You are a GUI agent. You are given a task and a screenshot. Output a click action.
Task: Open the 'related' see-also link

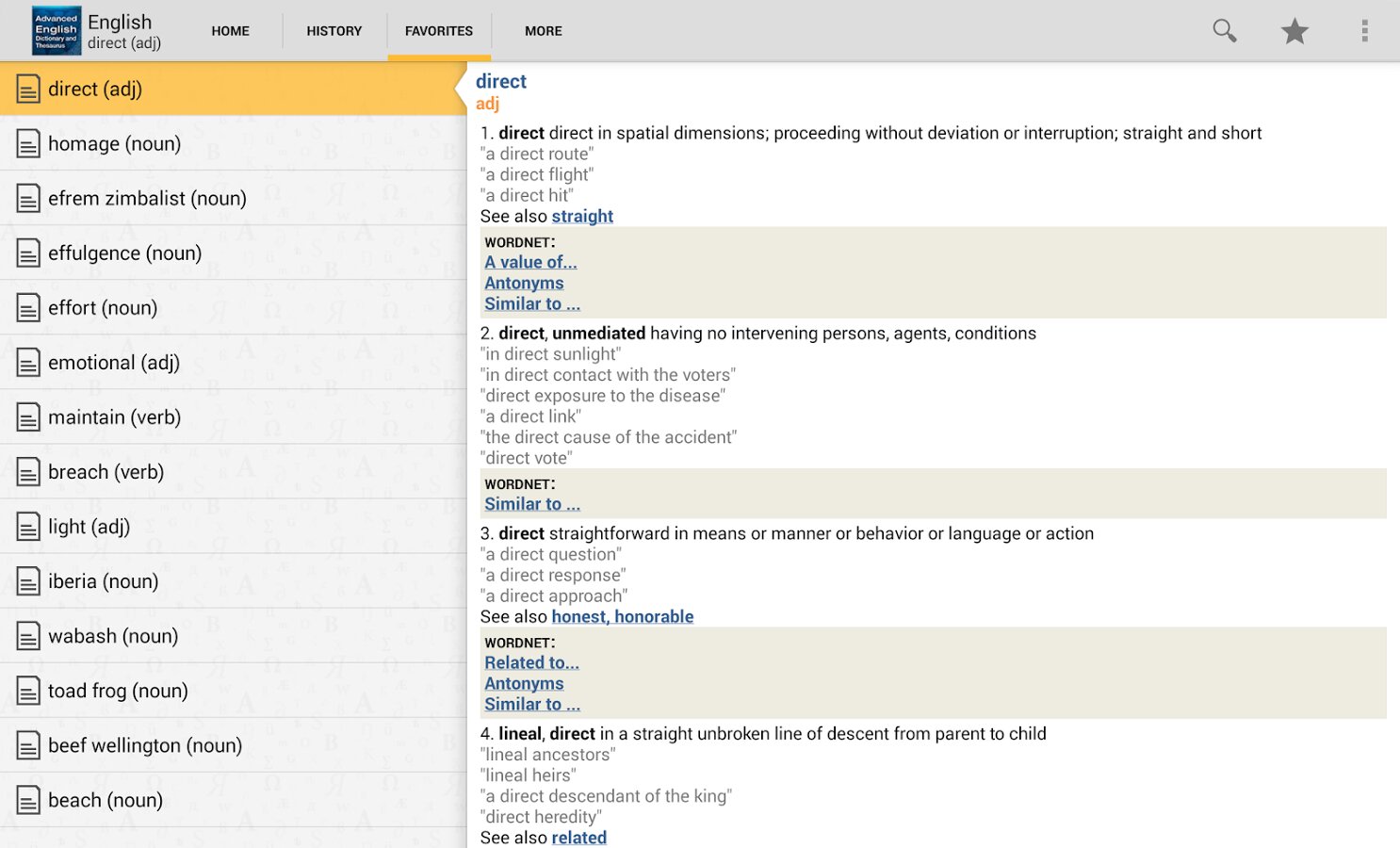578,838
